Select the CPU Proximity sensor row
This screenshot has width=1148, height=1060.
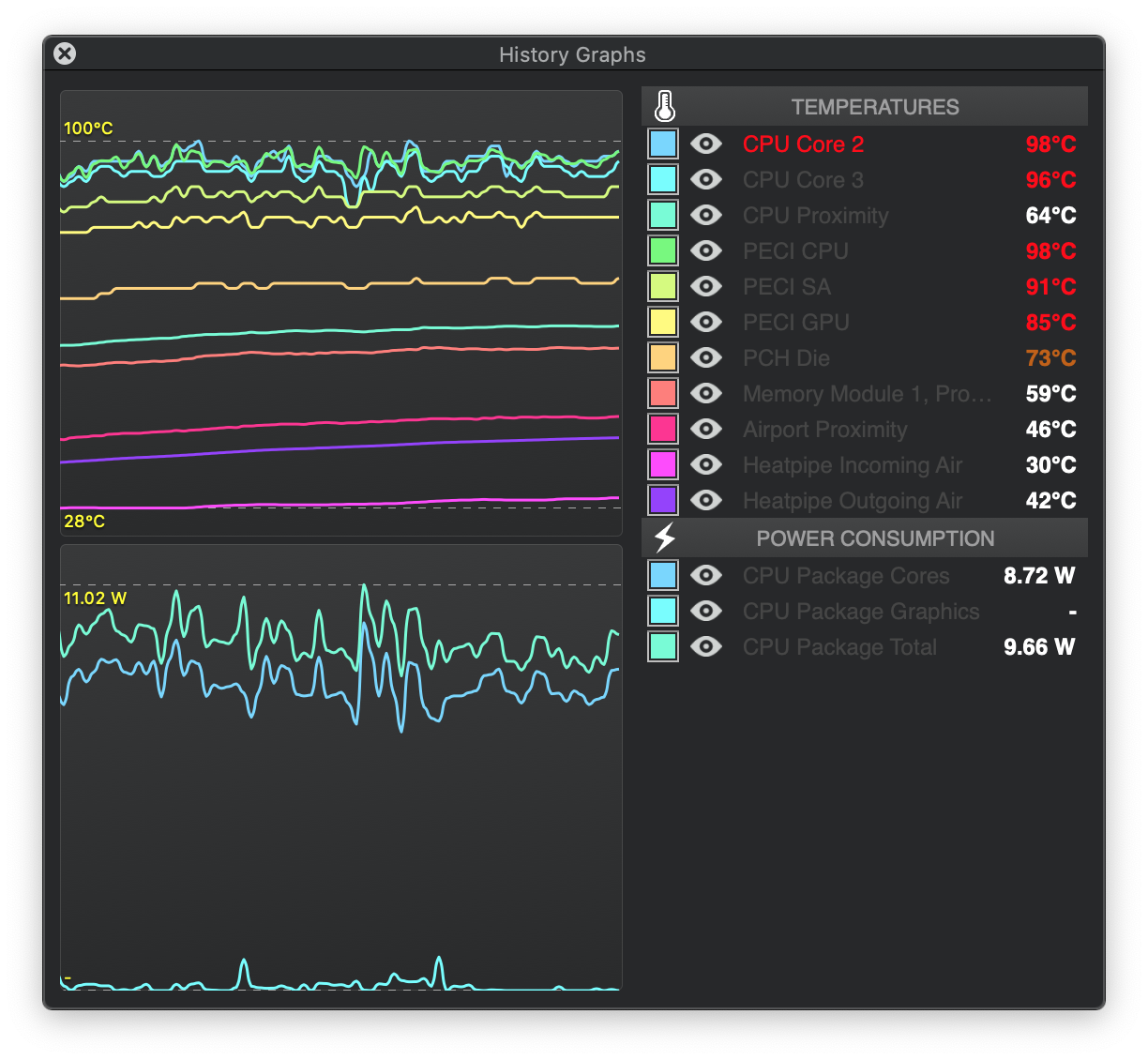pyautogui.click(x=865, y=215)
